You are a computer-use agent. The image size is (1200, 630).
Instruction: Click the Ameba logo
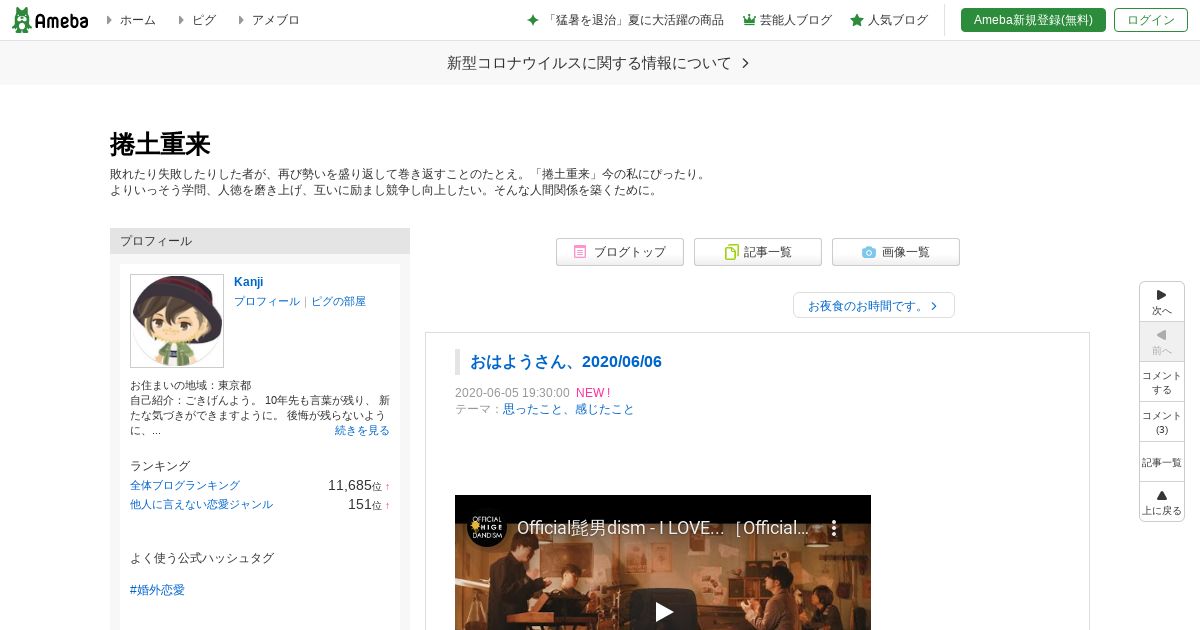click(x=50, y=20)
